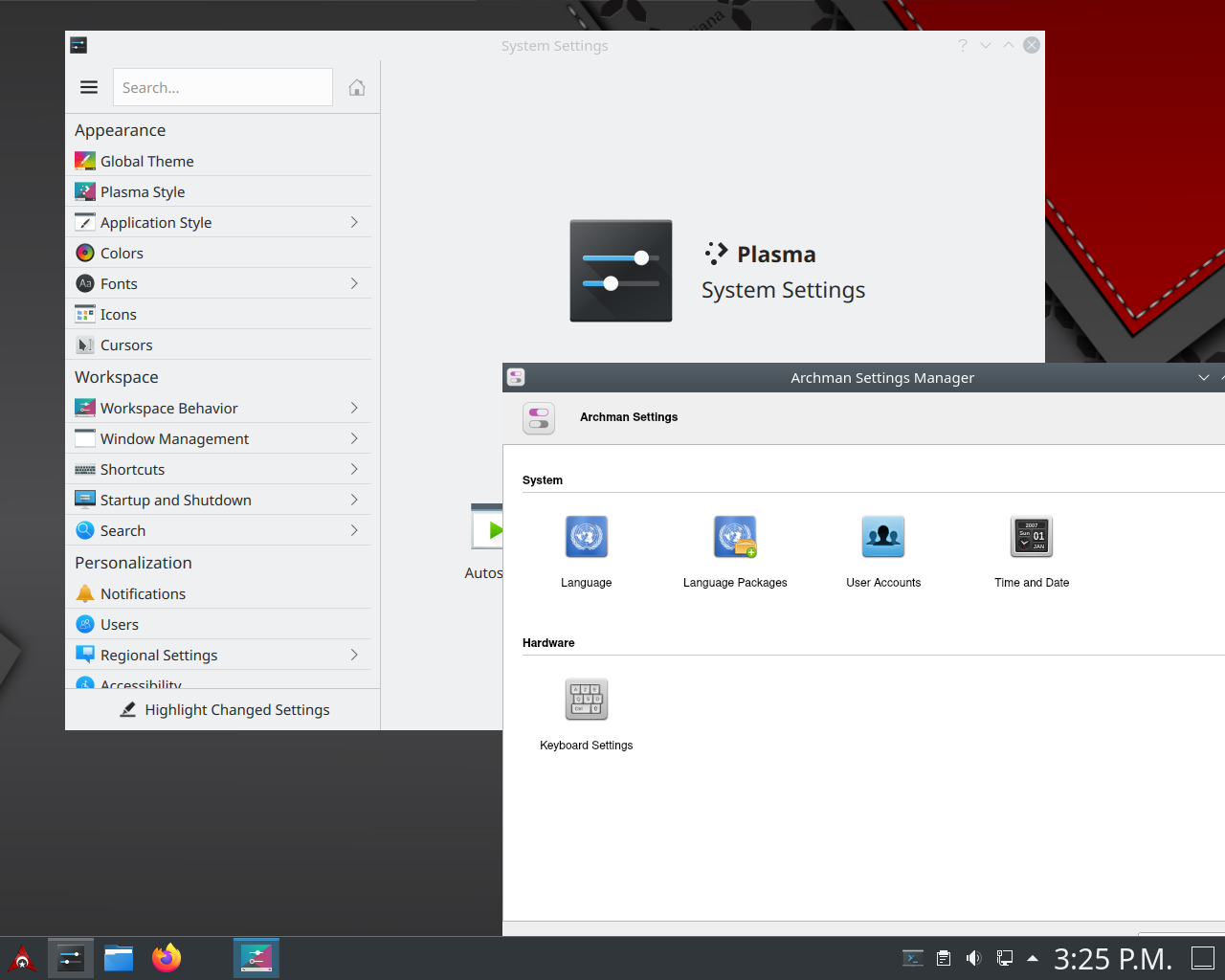The height and width of the screenshot is (980, 1225).
Task: Click the Archman Settings header icon
Action: (539, 418)
